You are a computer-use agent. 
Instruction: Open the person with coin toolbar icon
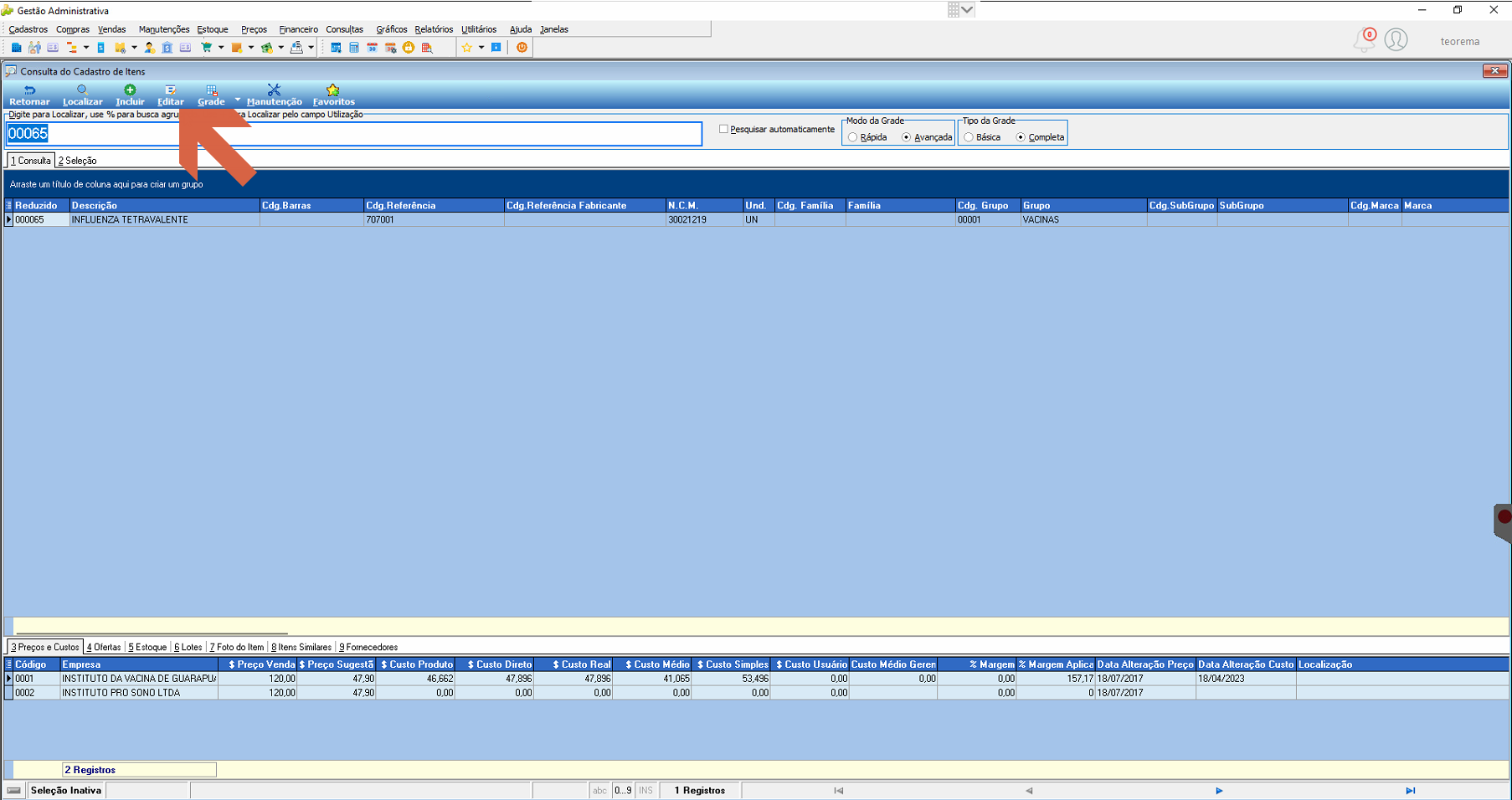pyautogui.click(x=149, y=48)
